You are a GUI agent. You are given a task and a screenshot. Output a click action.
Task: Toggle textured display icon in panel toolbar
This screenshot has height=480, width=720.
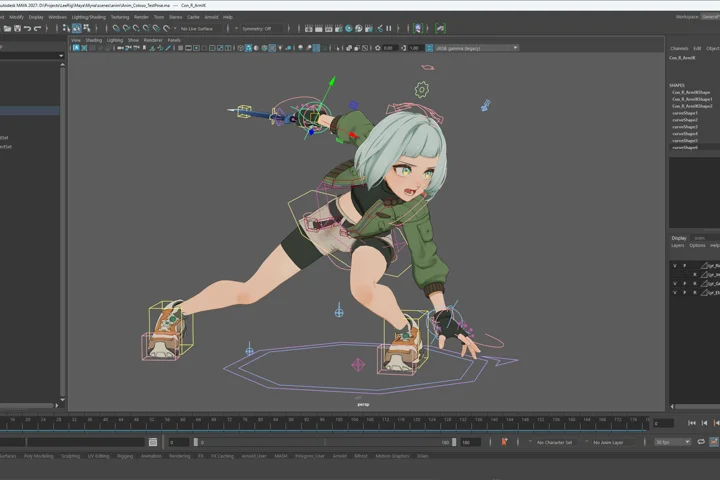(272, 48)
